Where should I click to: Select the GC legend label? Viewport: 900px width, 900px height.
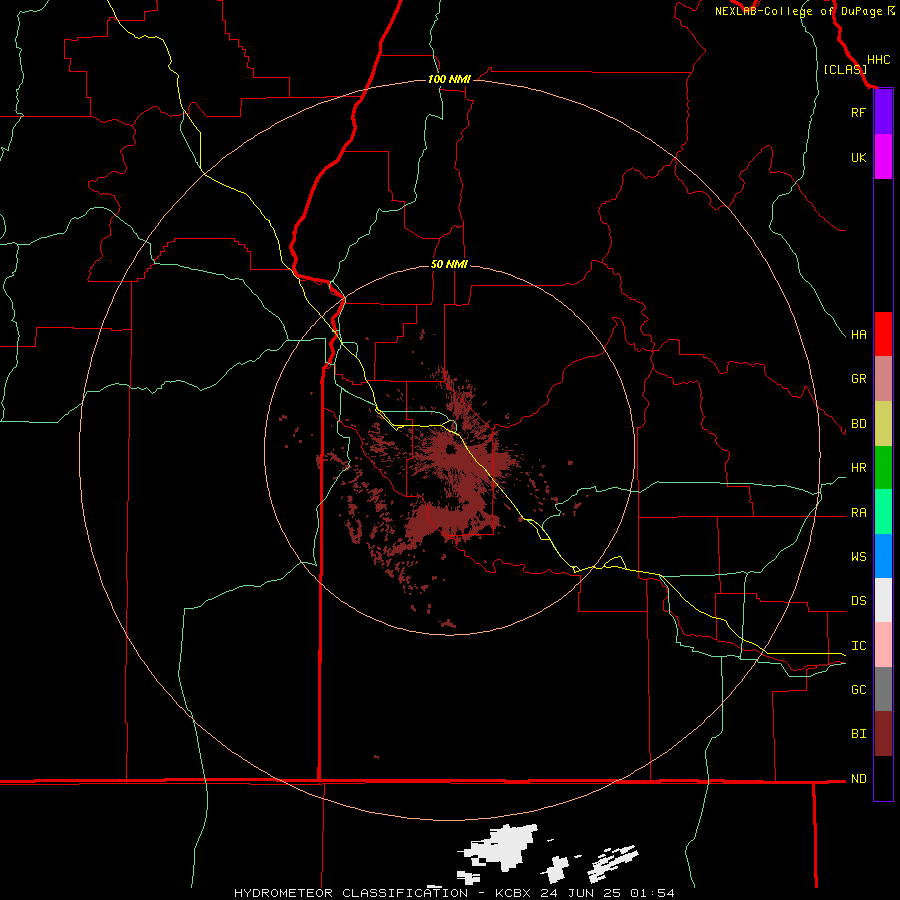pos(858,689)
